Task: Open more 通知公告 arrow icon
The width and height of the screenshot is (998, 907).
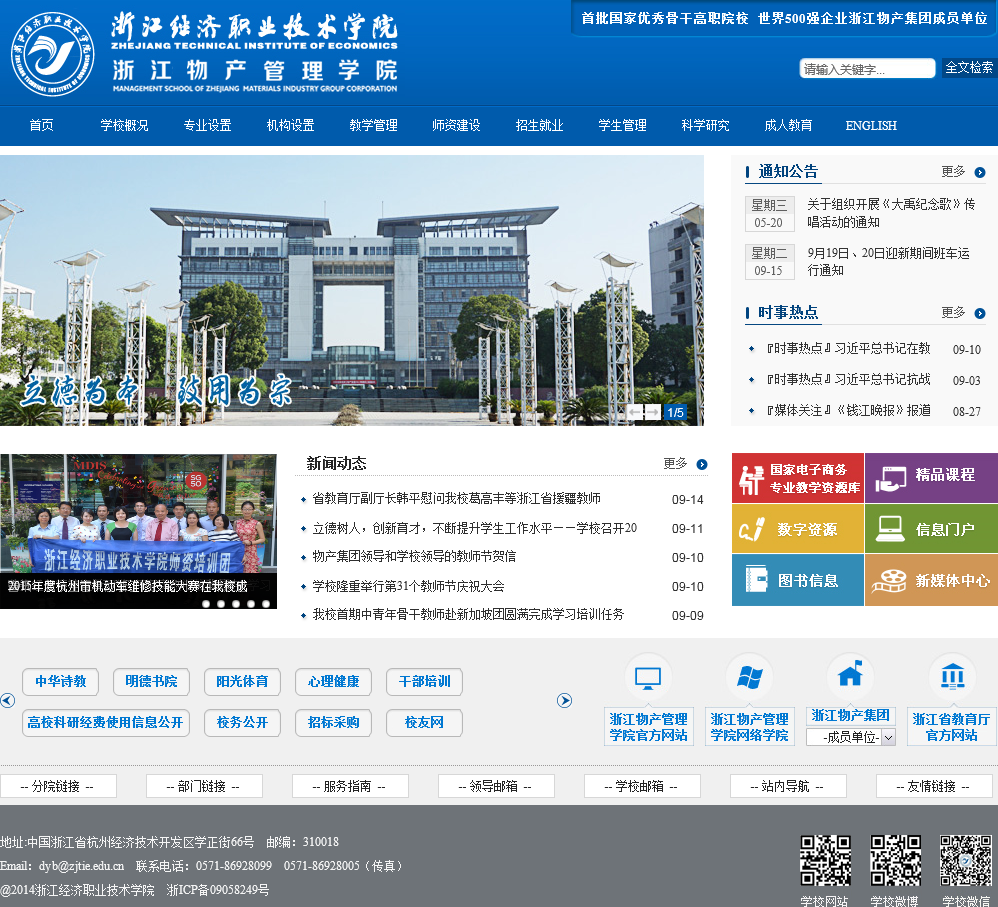Action: tap(980, 172)
